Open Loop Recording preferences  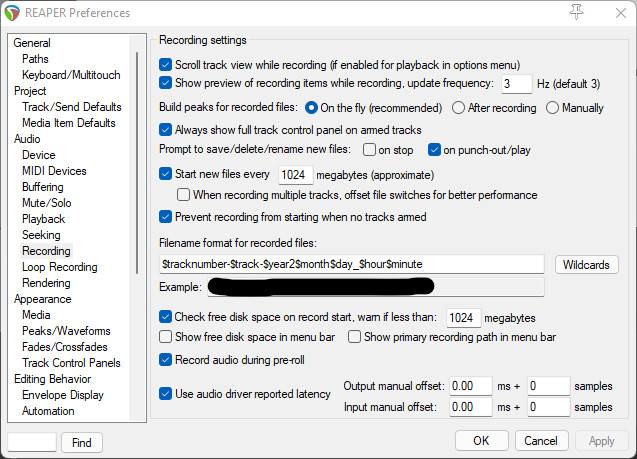tap(60, 267)
